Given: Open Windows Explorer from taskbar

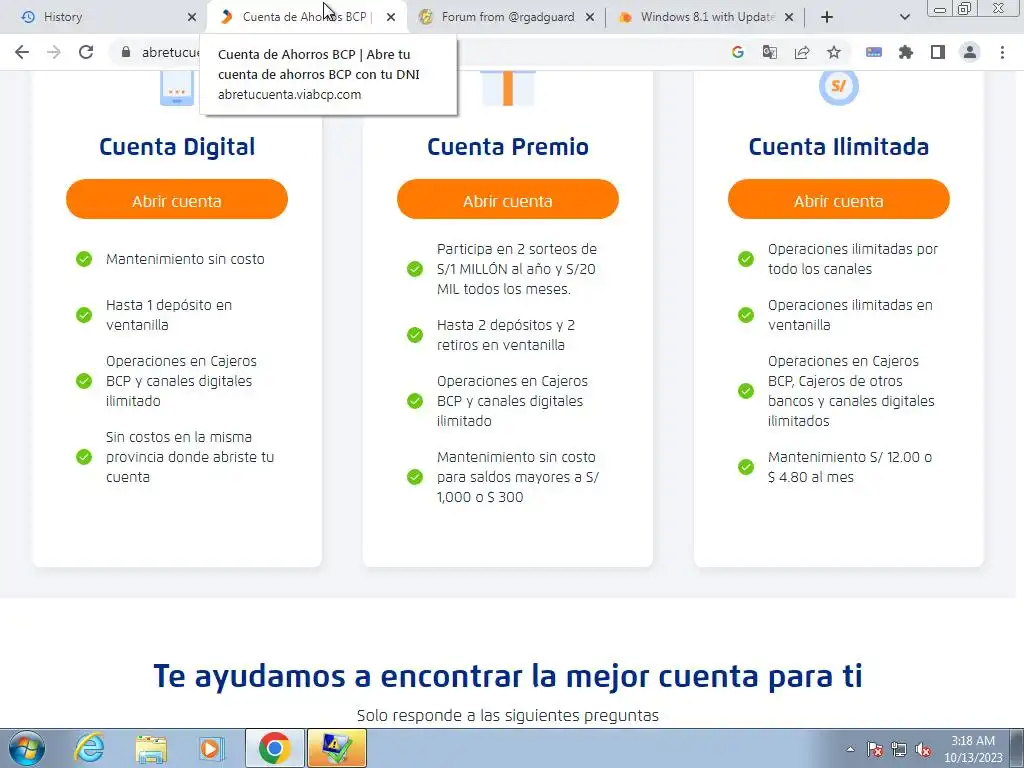Looking at the screenshot, I should pyautogui.click(x=151, y=748).
